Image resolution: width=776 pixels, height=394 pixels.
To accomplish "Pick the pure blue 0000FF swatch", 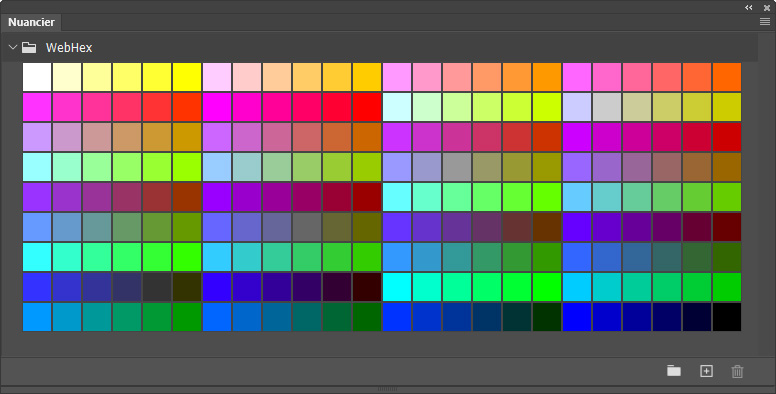I will point(577,317).
